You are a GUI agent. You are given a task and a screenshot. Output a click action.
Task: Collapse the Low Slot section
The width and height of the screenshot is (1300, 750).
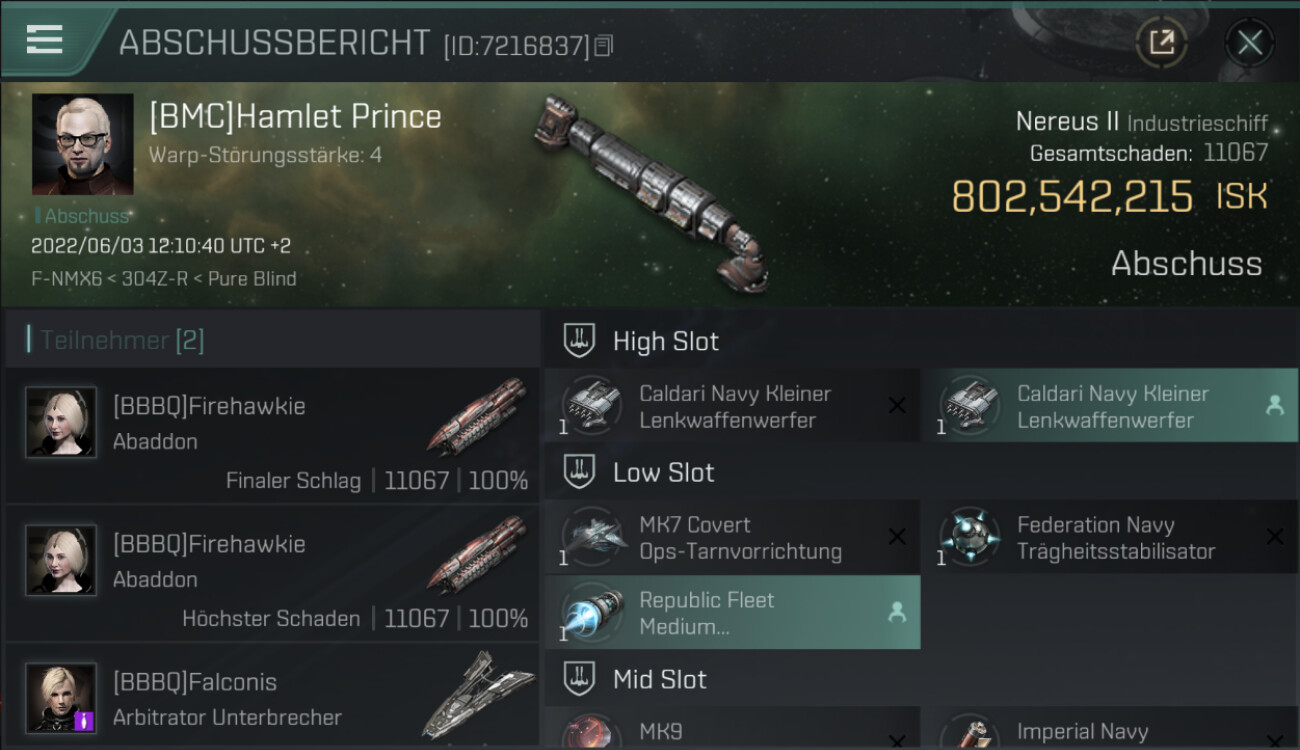click(579, 472)
